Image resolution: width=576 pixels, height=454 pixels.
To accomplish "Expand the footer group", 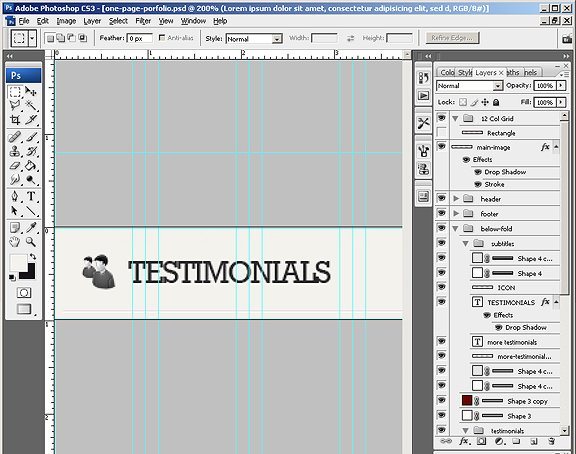I will (x=456, y=213).
